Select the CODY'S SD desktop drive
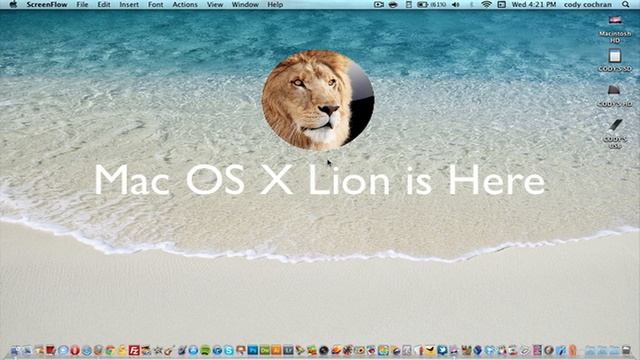This screenshot has height=360, width=640. click(x=615, y=60)
